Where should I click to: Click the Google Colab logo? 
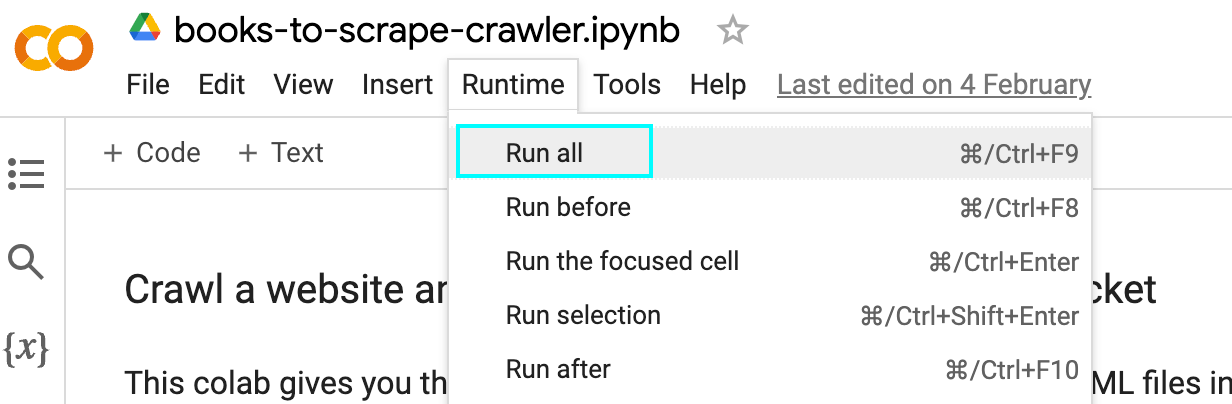[x=53, y=46]
